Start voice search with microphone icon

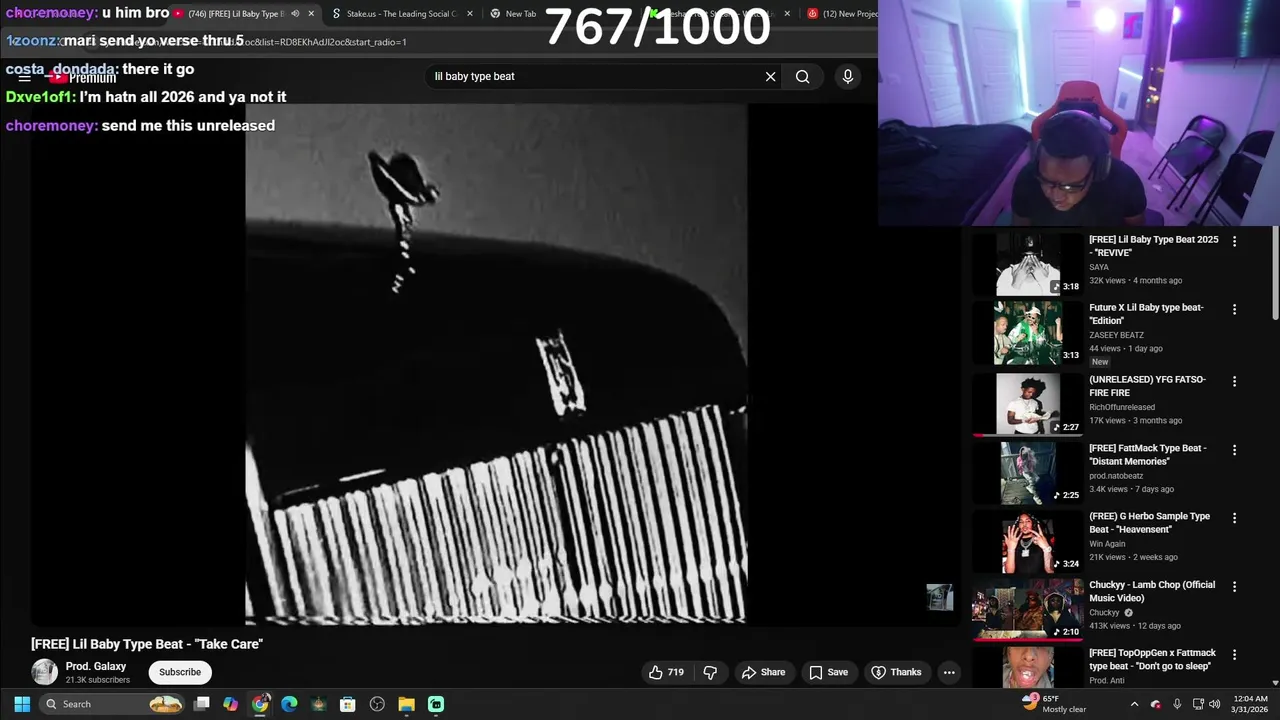click(847, 76)
